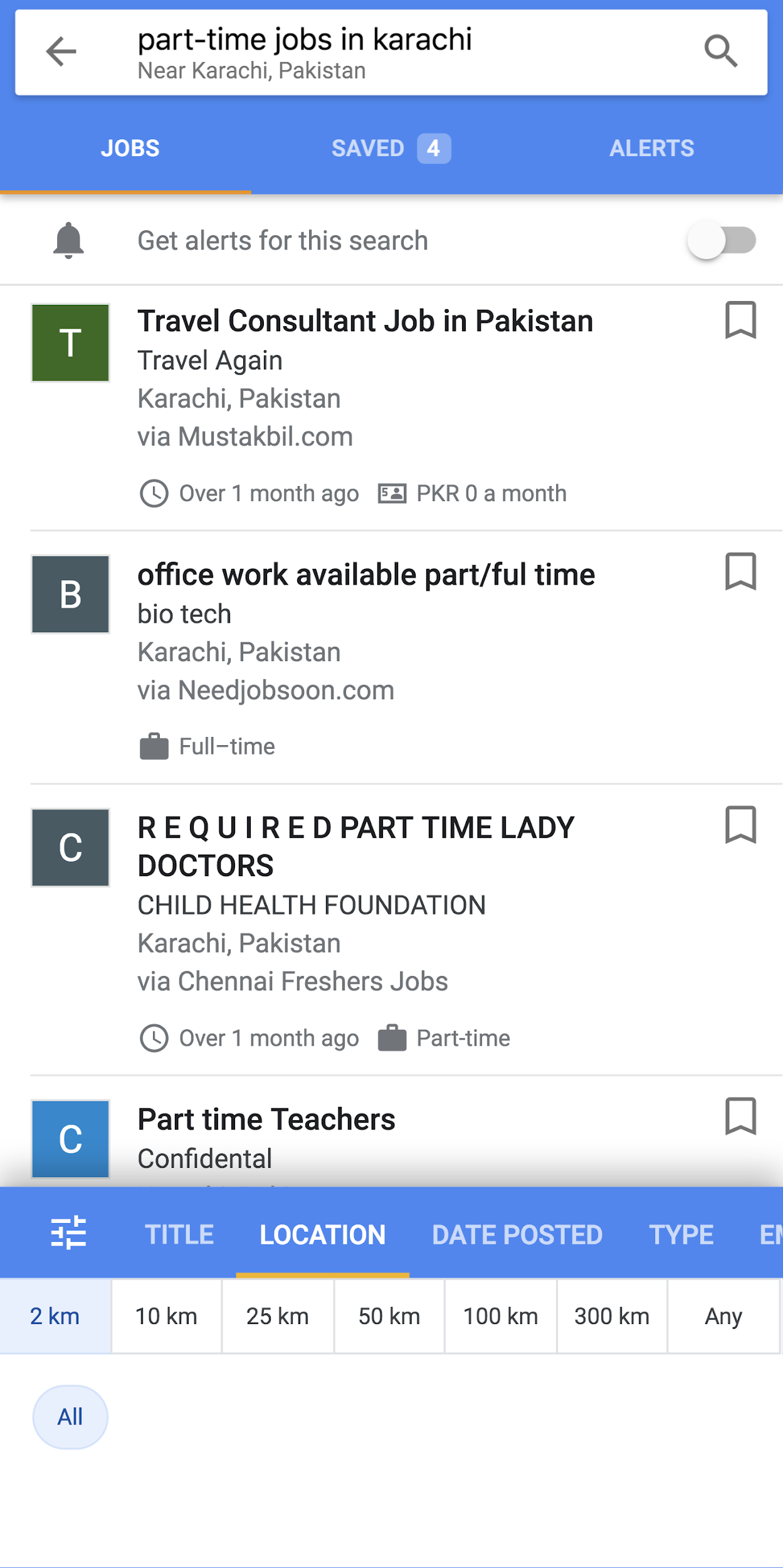783x1568 pixels.
Task: Tap the back arrow icon
Action: tap(61, 51)
